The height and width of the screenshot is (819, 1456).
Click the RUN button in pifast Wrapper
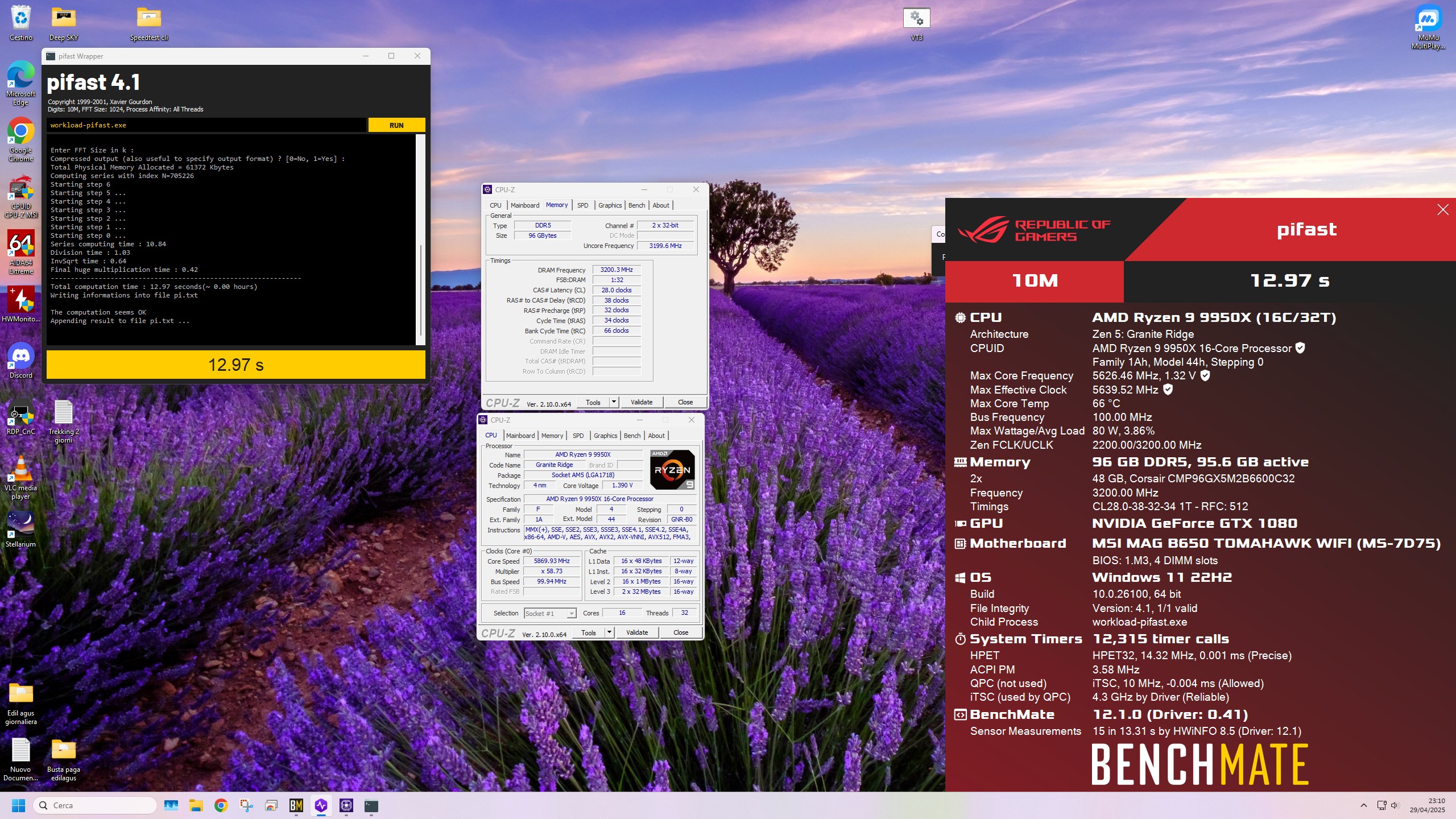[396, 125]
